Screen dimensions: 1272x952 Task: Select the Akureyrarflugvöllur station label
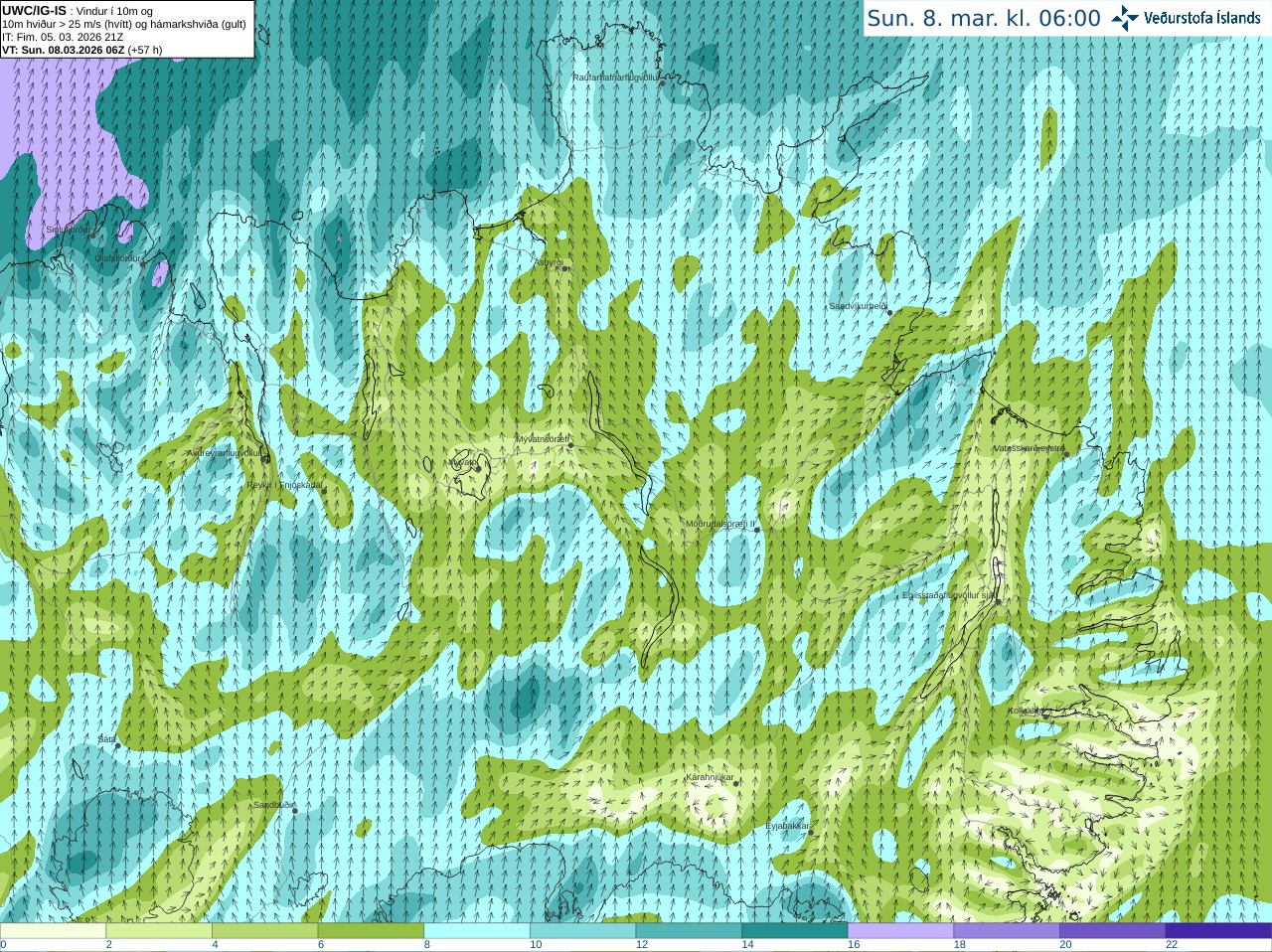point(225,453)
